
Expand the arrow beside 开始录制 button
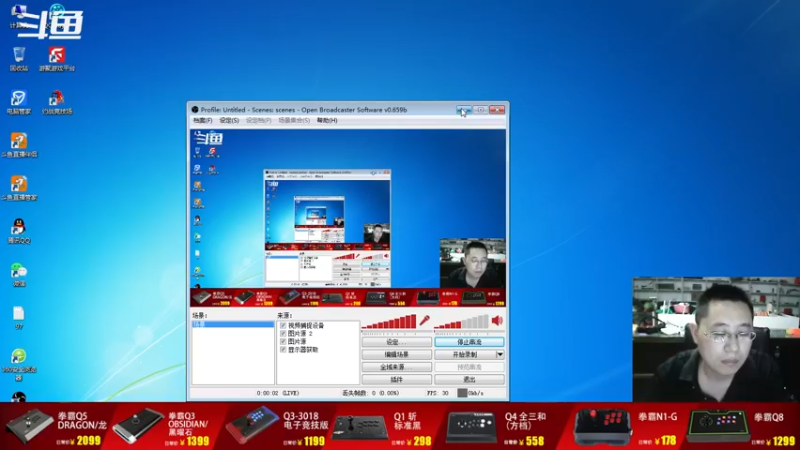[x=499, y=354]
